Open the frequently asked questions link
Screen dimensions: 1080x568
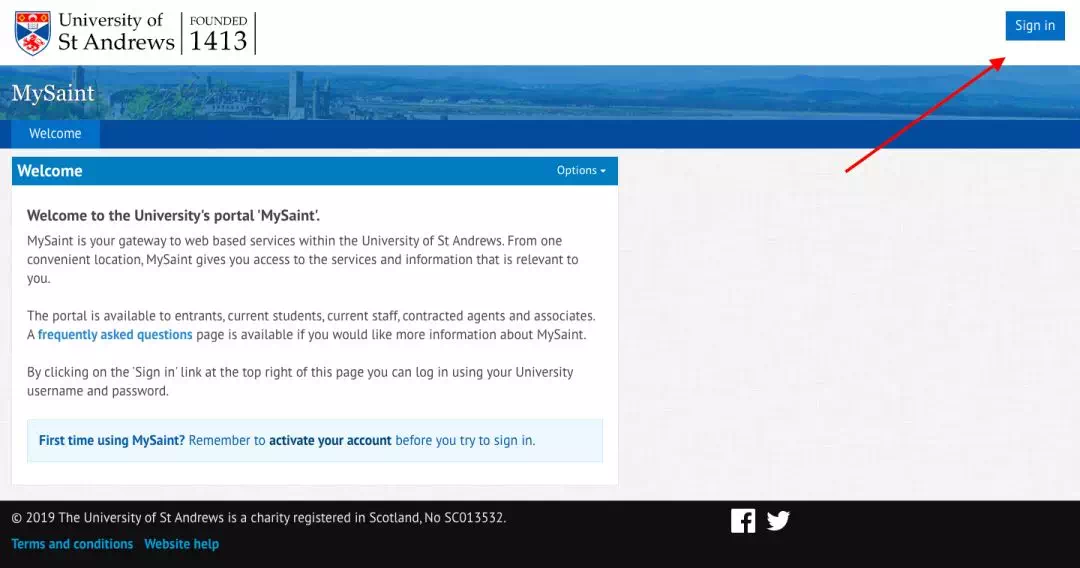tap(115, 335)
